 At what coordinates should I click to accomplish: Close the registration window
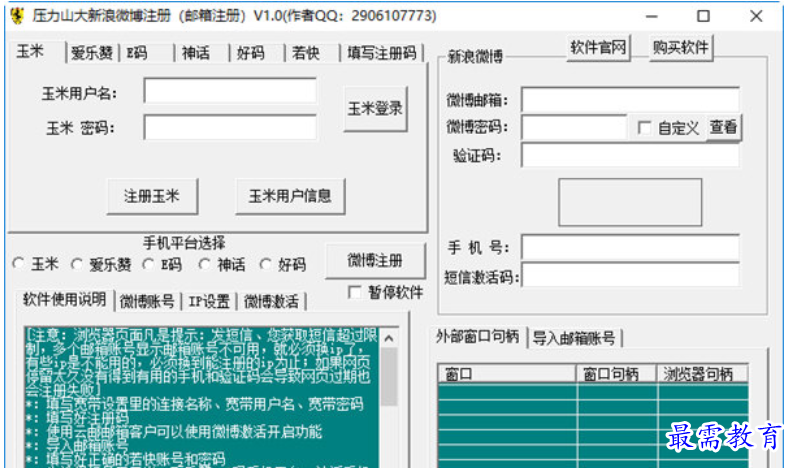756,16
